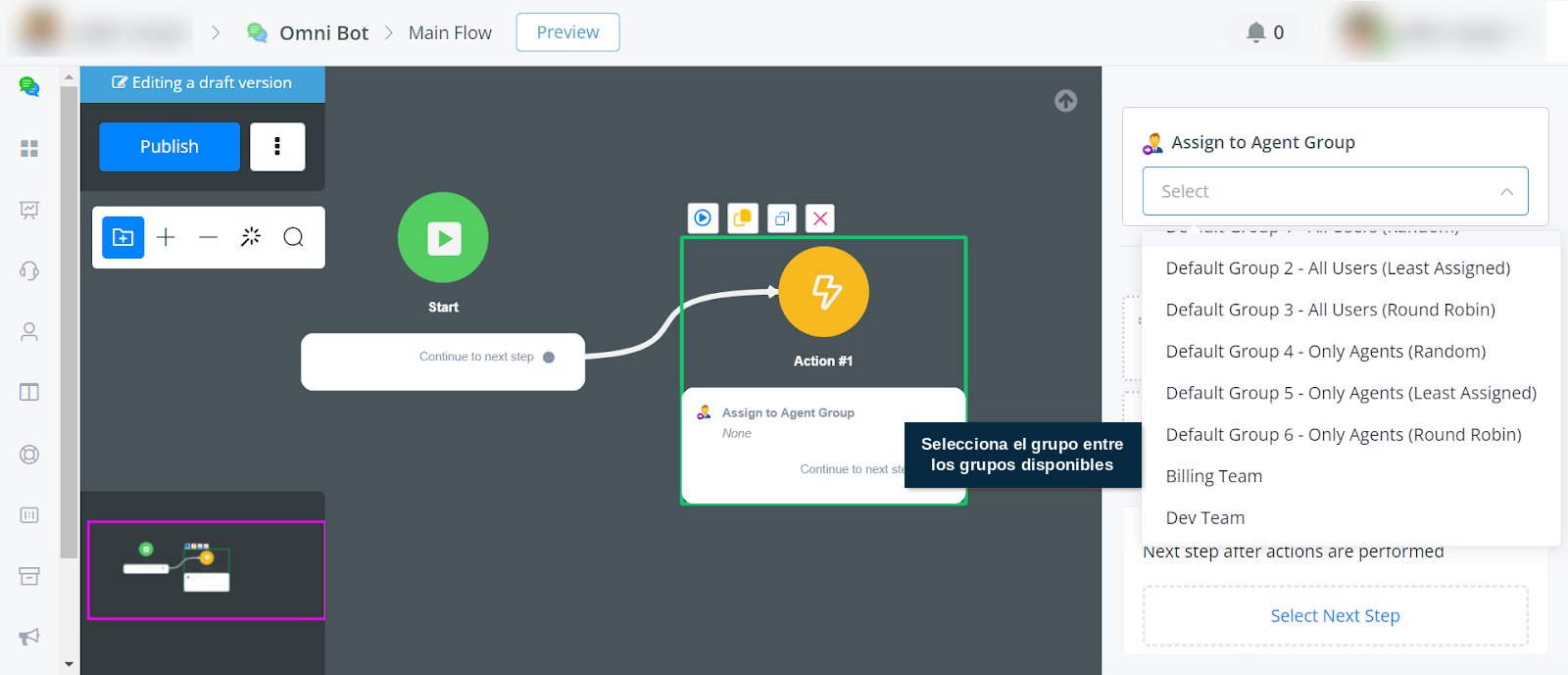Click the duplicate icon above Action #1
Screen dimensions: 1568x675
pyautogui.click(x=781, y=218)
